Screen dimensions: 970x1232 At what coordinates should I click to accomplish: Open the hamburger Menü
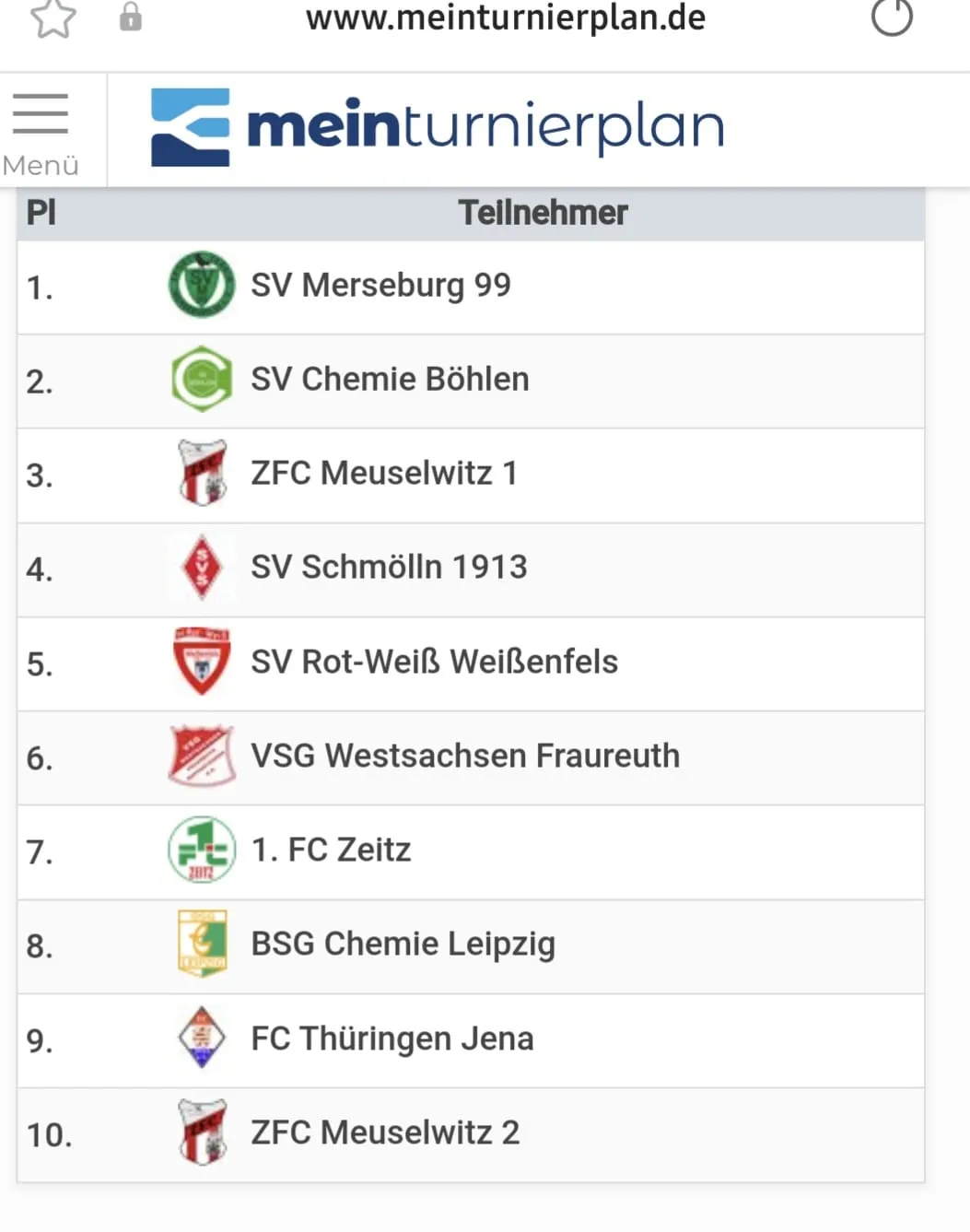click(41, 131)
